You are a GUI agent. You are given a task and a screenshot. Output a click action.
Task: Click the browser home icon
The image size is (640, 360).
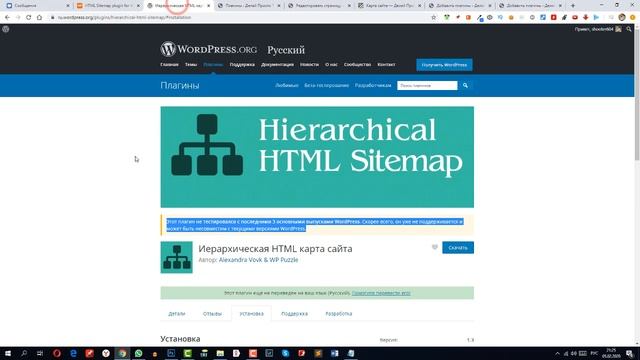(x=39, y=18)
